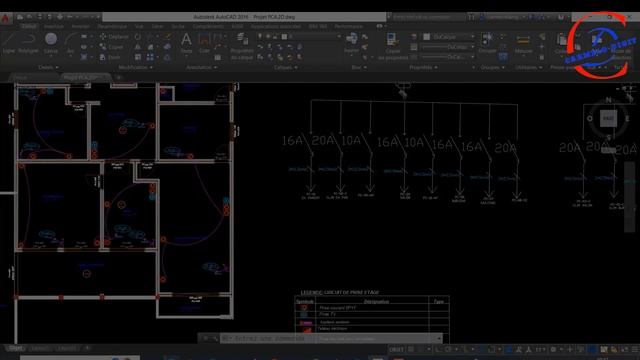Open the Paramétrique ribbon tab
The image size is (640, 360).
click(x=112, y=27)
